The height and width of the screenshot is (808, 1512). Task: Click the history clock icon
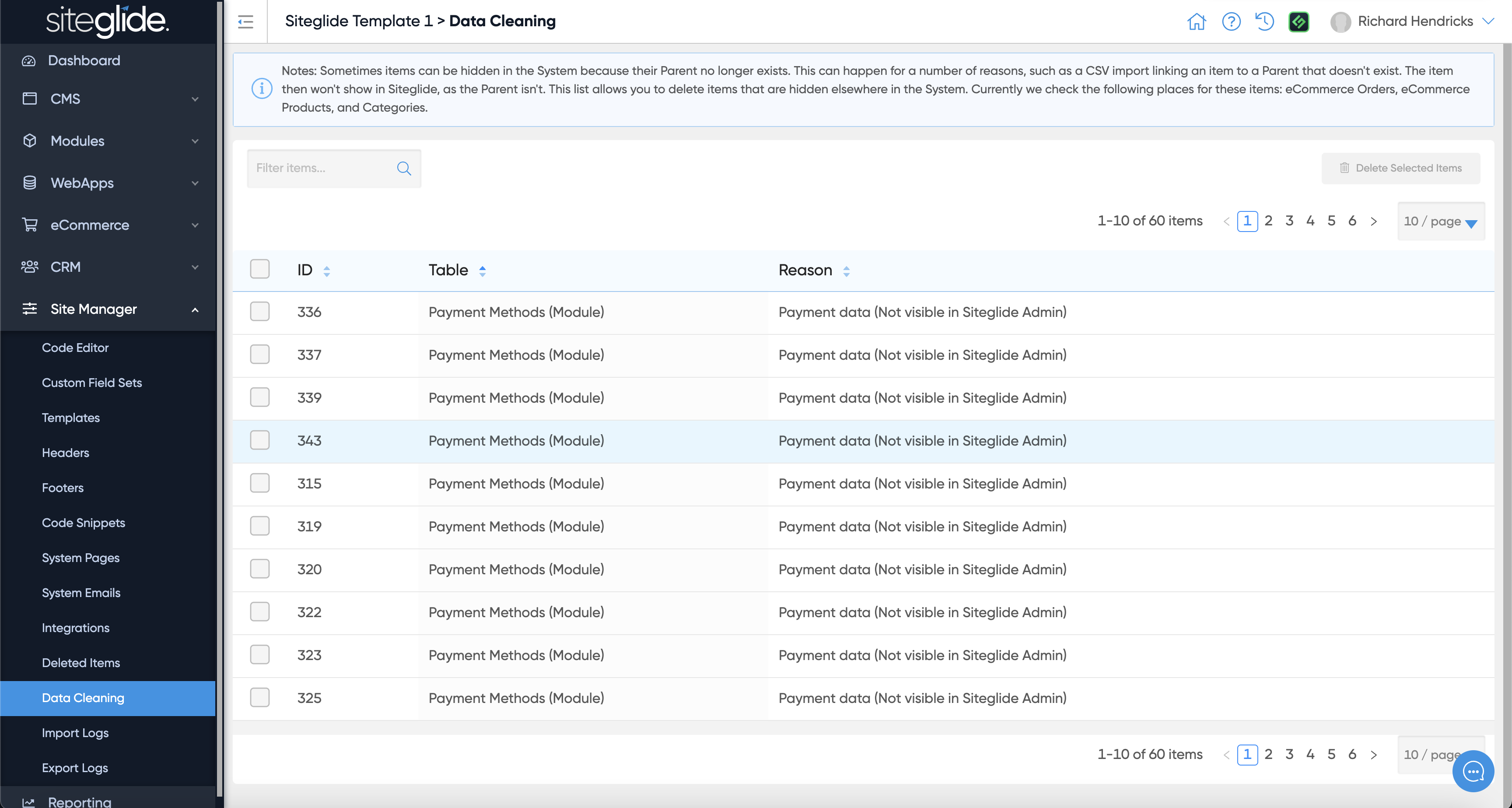(1264, 22)
